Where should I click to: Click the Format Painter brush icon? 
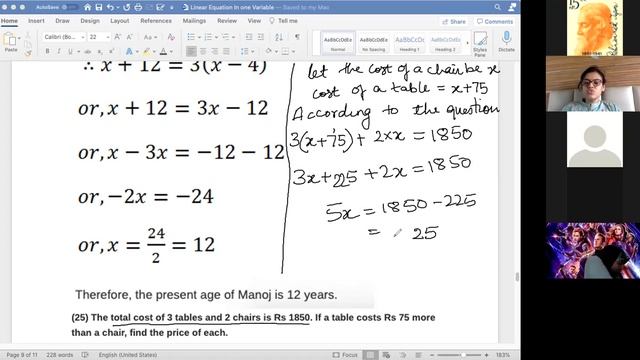(x=28, y=53)
